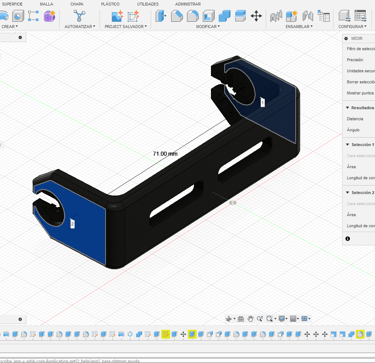Select the Shell tool icon

(x=209, y=16)
